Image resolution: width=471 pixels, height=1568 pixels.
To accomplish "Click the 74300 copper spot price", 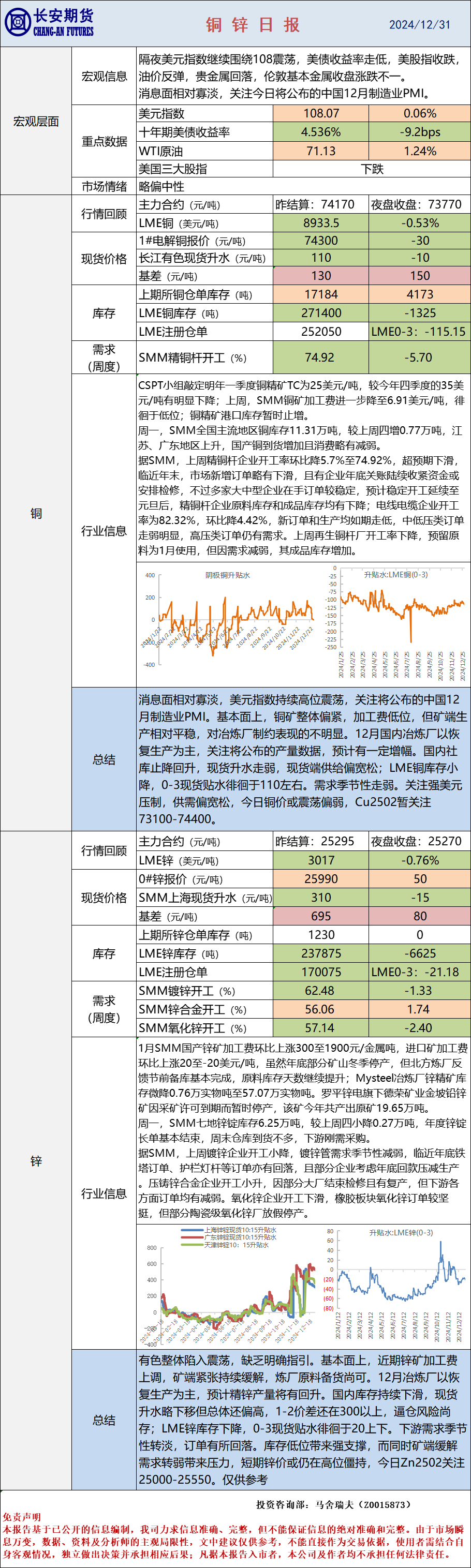I will click(x=321, y=241).
